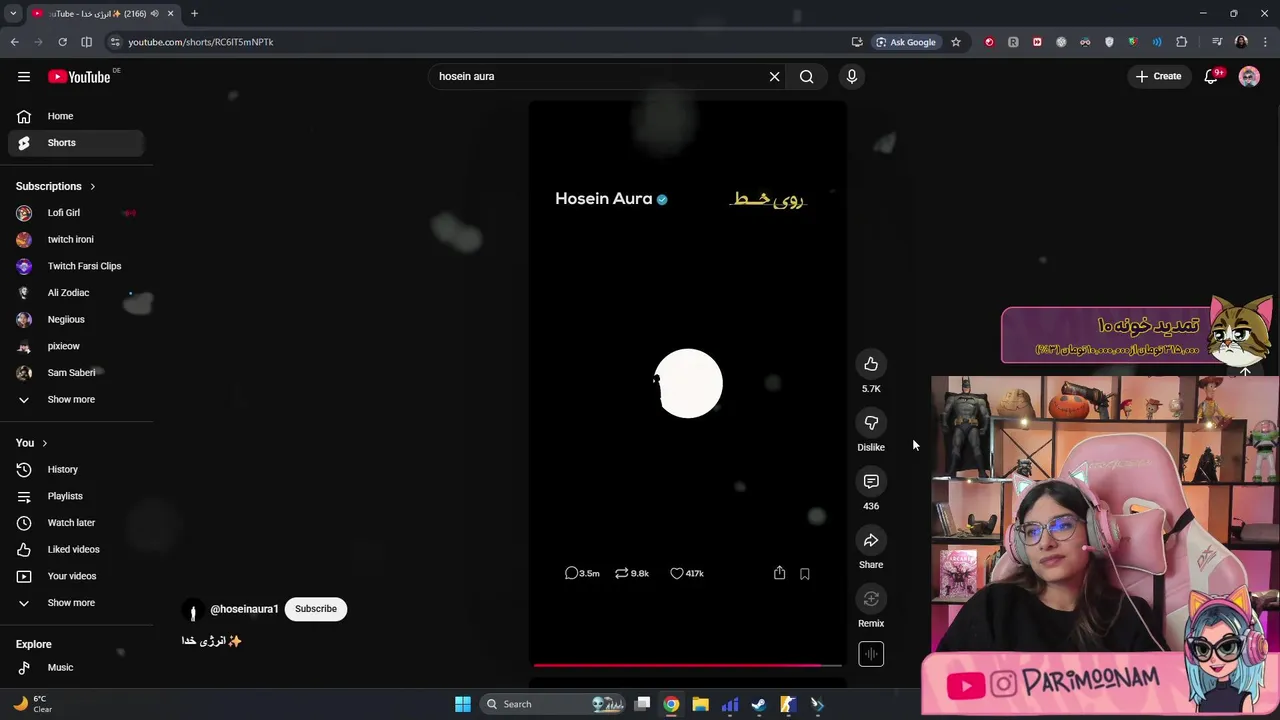View site information in address bar
The width and height of the screenshot is (1280, 720).
pyautogui.click(x=115, y=42)
